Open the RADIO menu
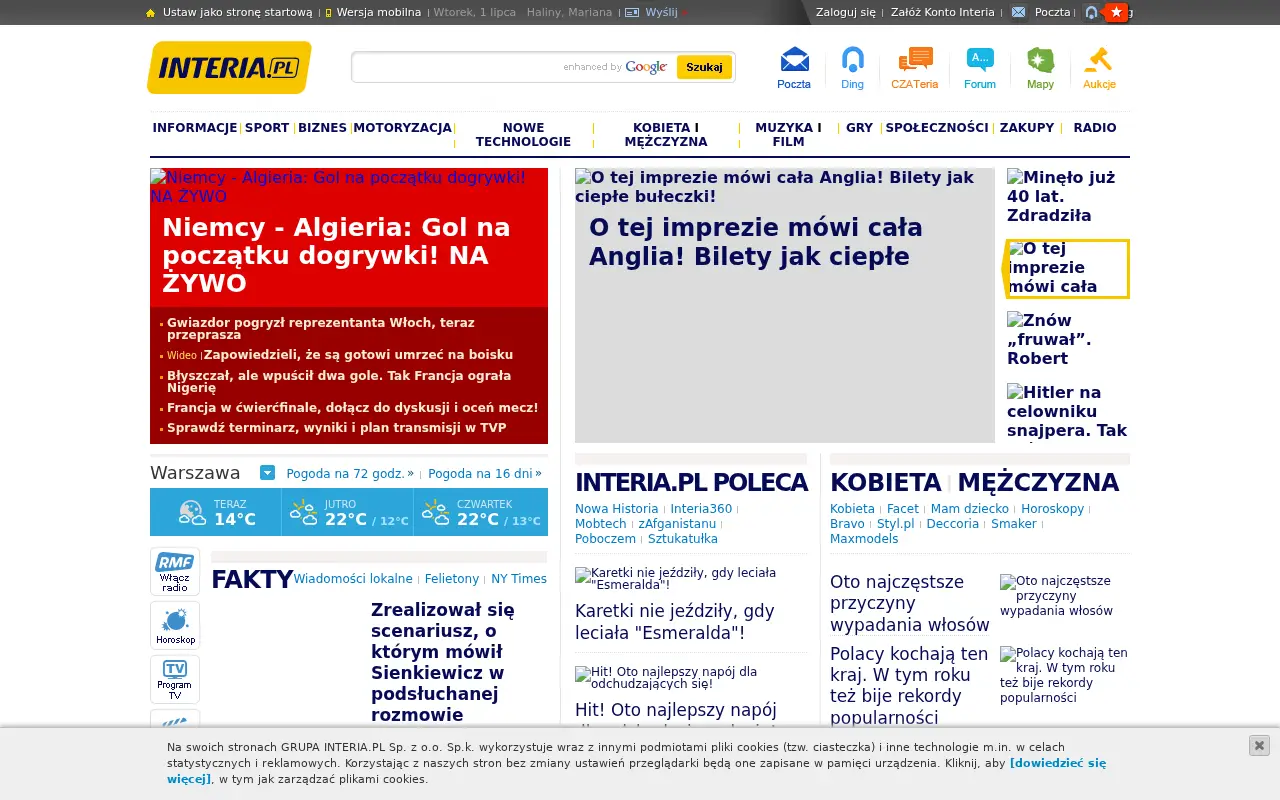 tap(1095, 128)
